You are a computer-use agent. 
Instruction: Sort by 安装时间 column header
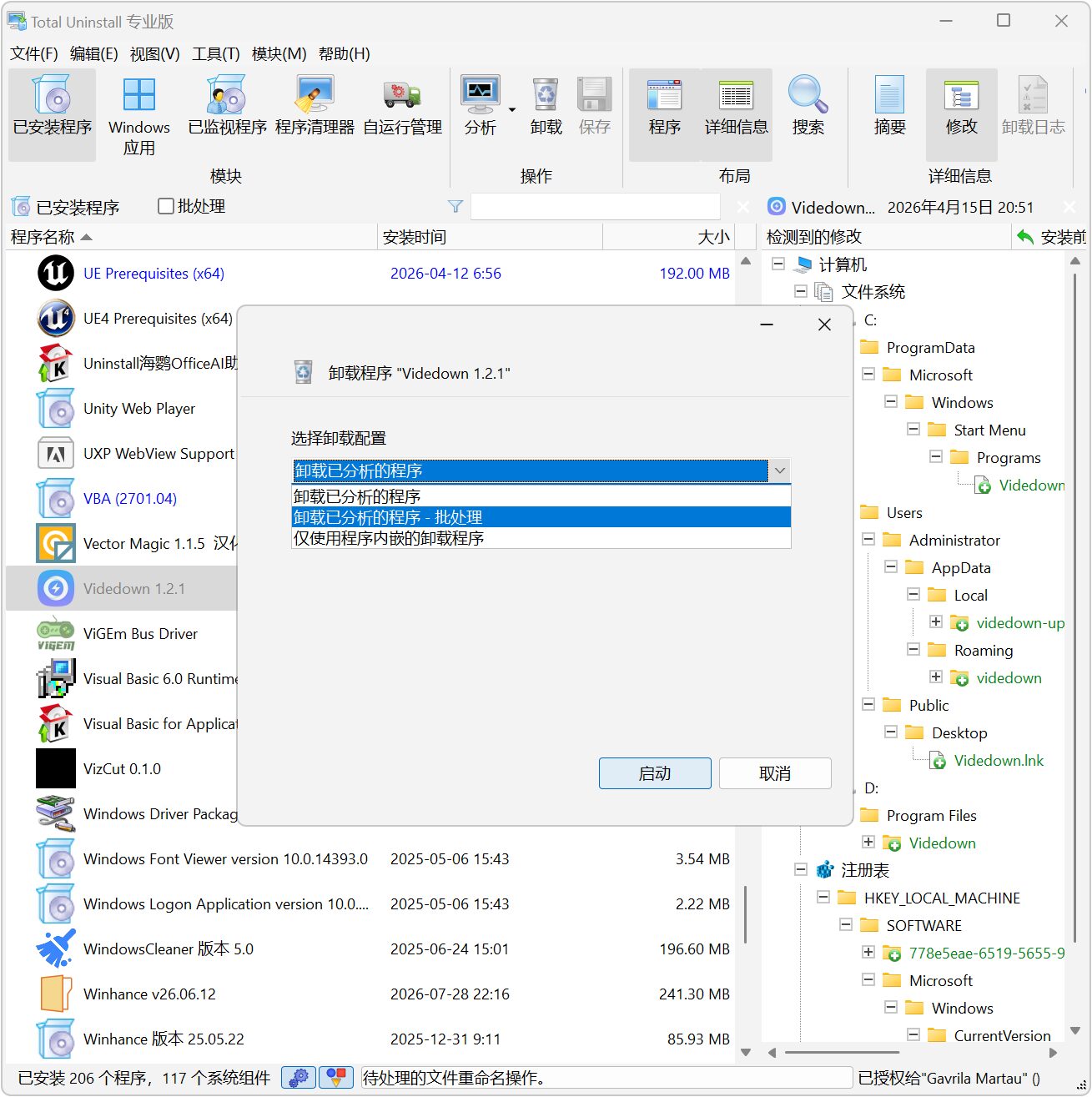(491, 237)
